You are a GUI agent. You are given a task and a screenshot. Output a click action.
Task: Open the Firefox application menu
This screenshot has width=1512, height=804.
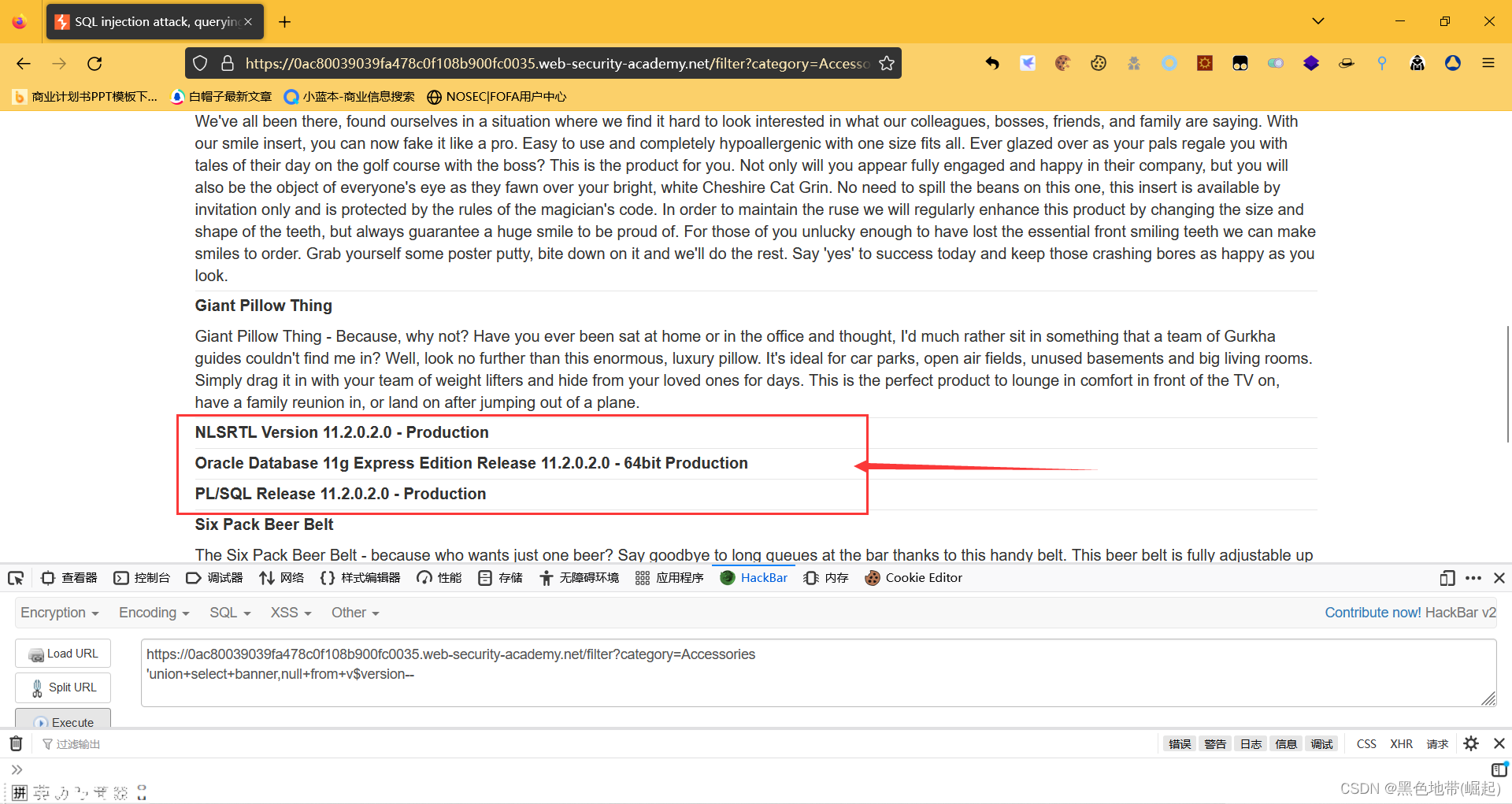pyautogui.click(x=1488, y=64)
